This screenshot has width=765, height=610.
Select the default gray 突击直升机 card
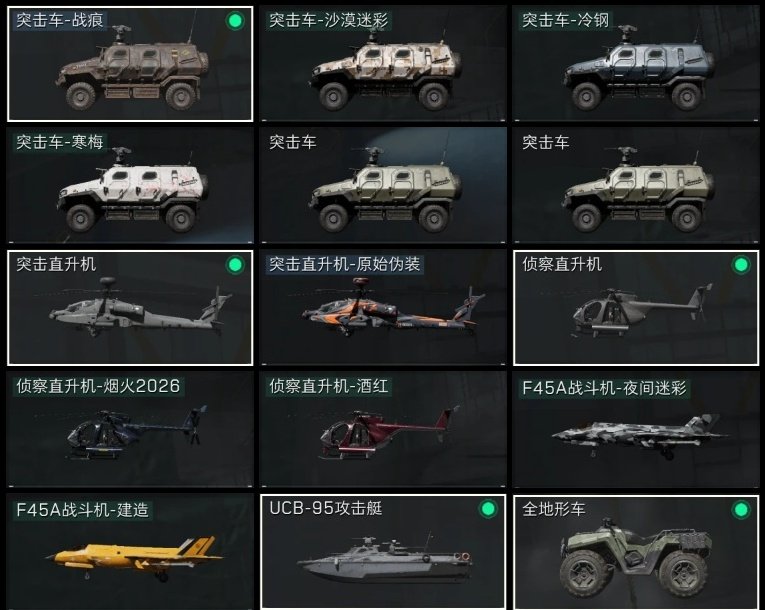point(130,308)
